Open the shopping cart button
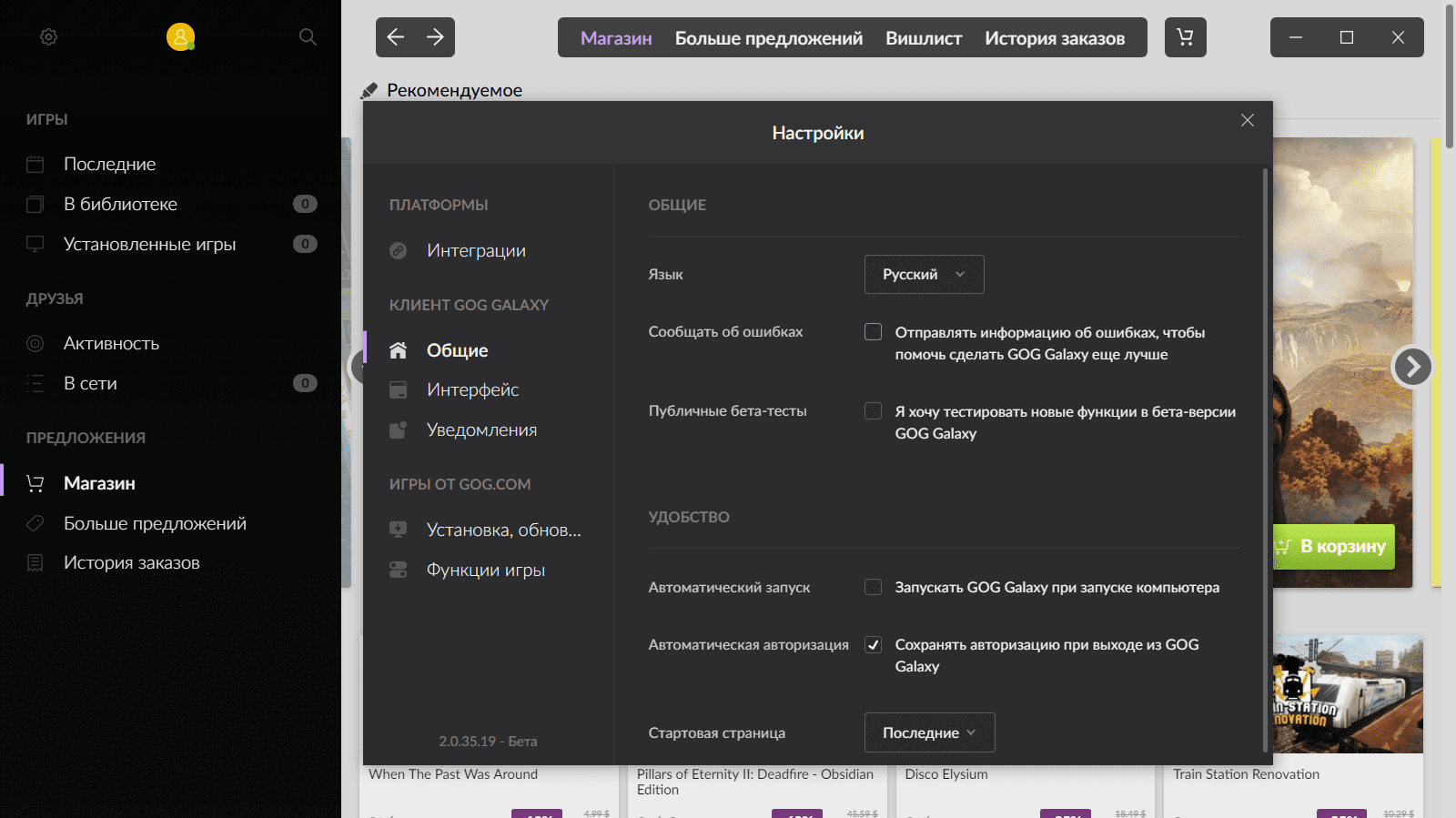Screen dimensions: 1456x818 pyautogui.click(x=1185, y=37)
